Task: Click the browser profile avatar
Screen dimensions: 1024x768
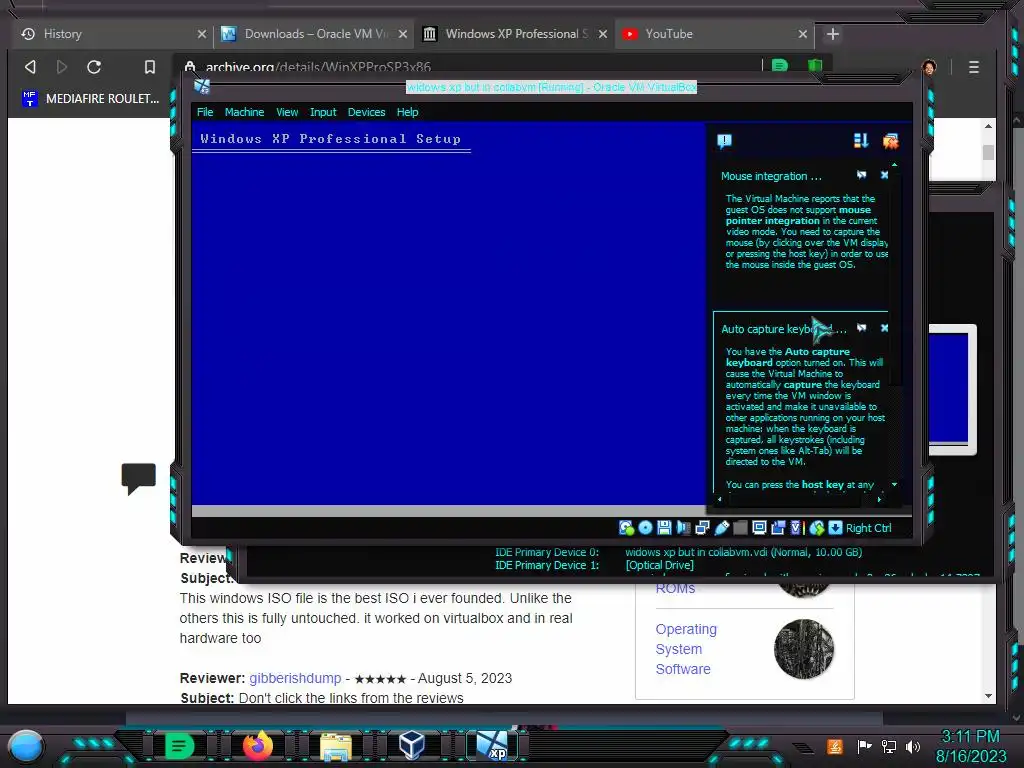Action: pyautogui.click(x=929, y=67)
